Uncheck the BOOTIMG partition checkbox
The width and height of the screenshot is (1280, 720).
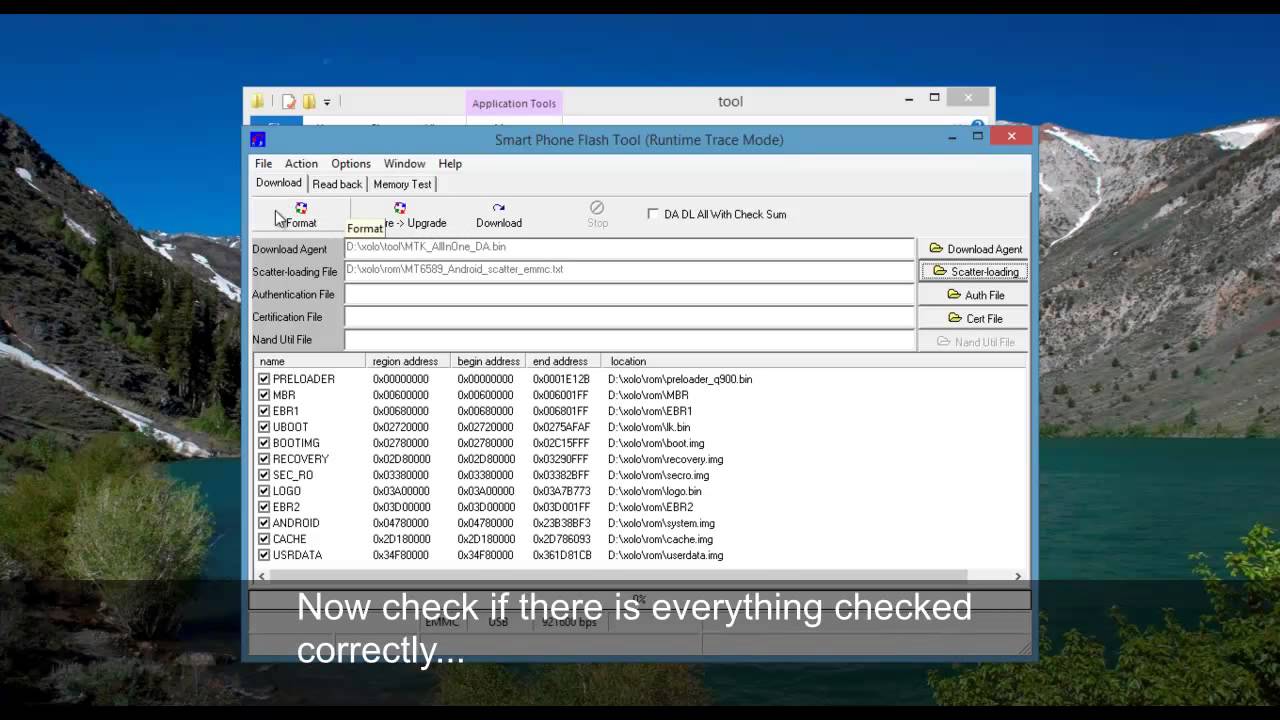click(264, 443)
